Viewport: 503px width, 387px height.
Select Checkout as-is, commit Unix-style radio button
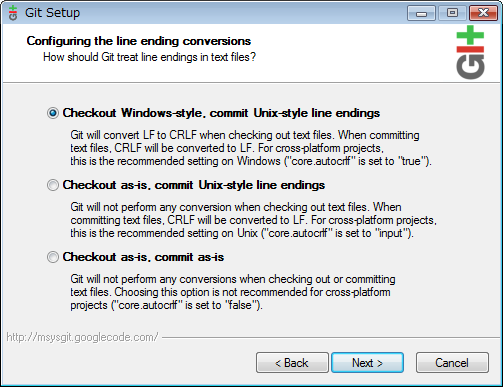click(53, 185)
